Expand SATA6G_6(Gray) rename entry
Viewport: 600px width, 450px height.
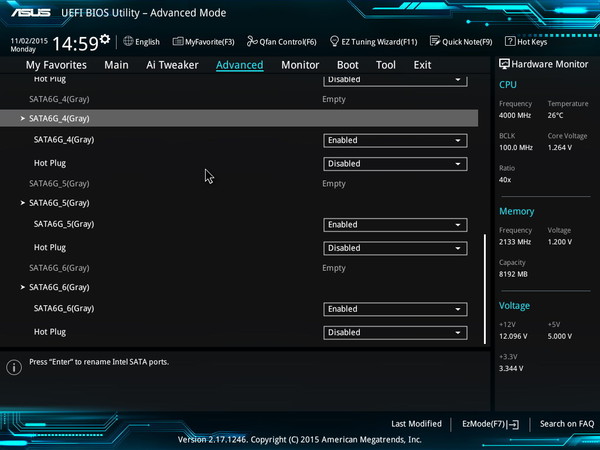pyautogui.click(x=59, y=287)
